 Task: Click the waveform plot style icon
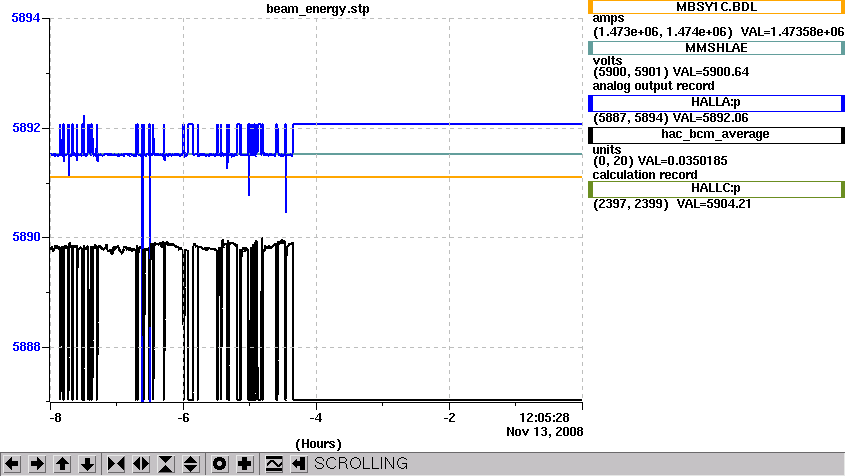pyautogui.click(x=274, y=464)
